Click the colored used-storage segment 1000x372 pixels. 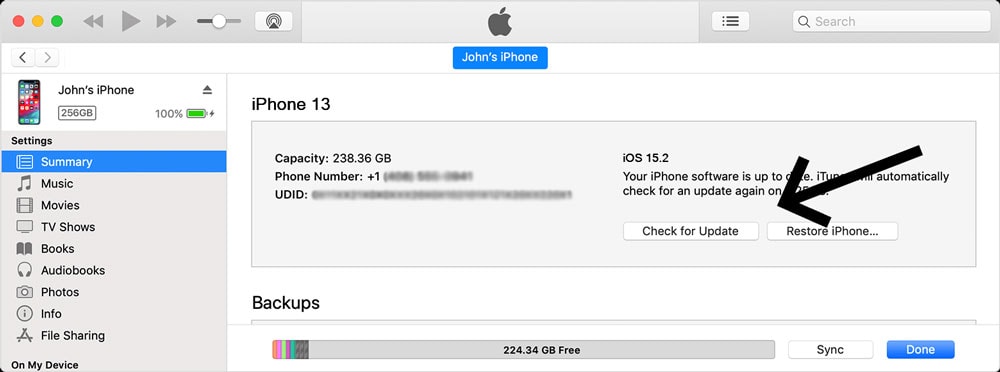pyautogui.click(x=290, y=350)
